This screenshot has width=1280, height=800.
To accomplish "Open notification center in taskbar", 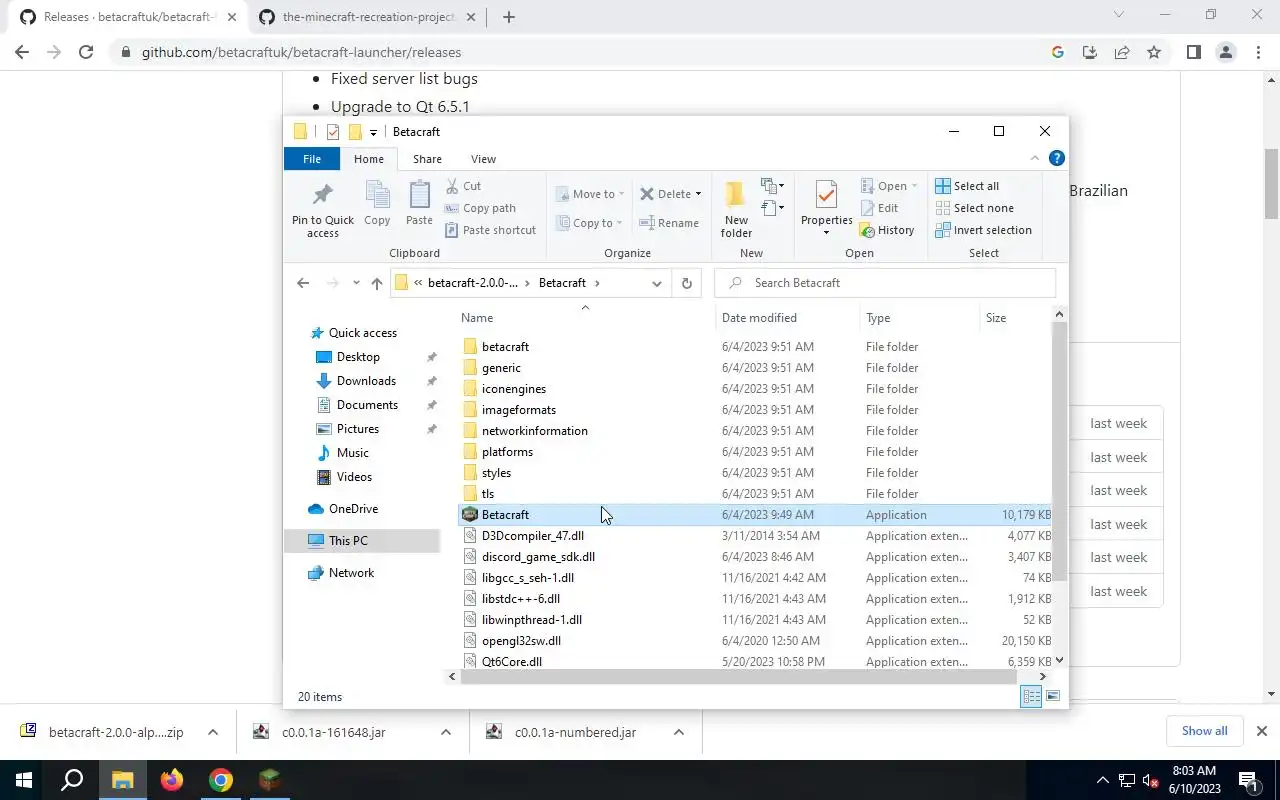I will pyautogui.click(x=1248, y=780).
